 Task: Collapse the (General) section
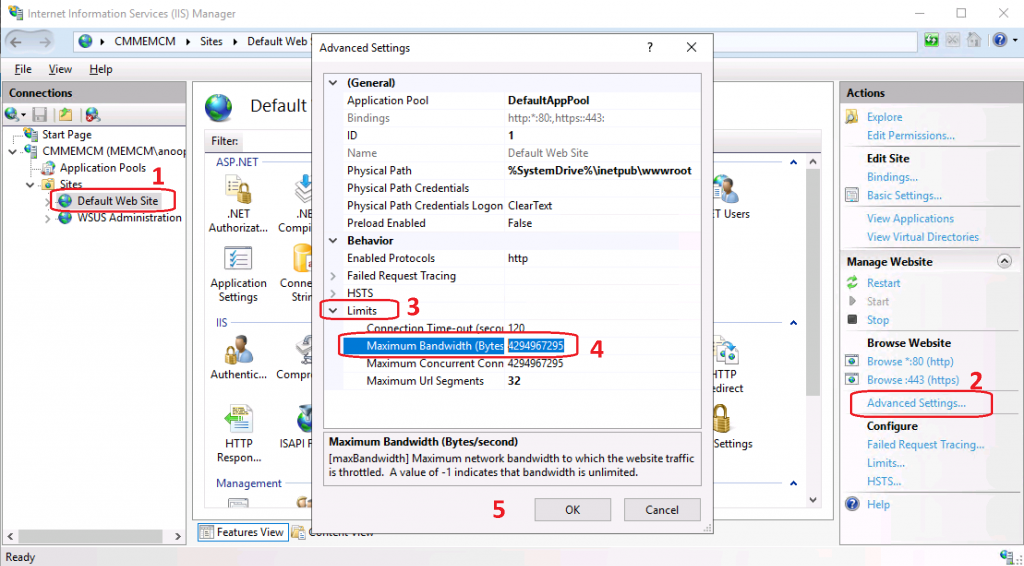click(333, 83)
